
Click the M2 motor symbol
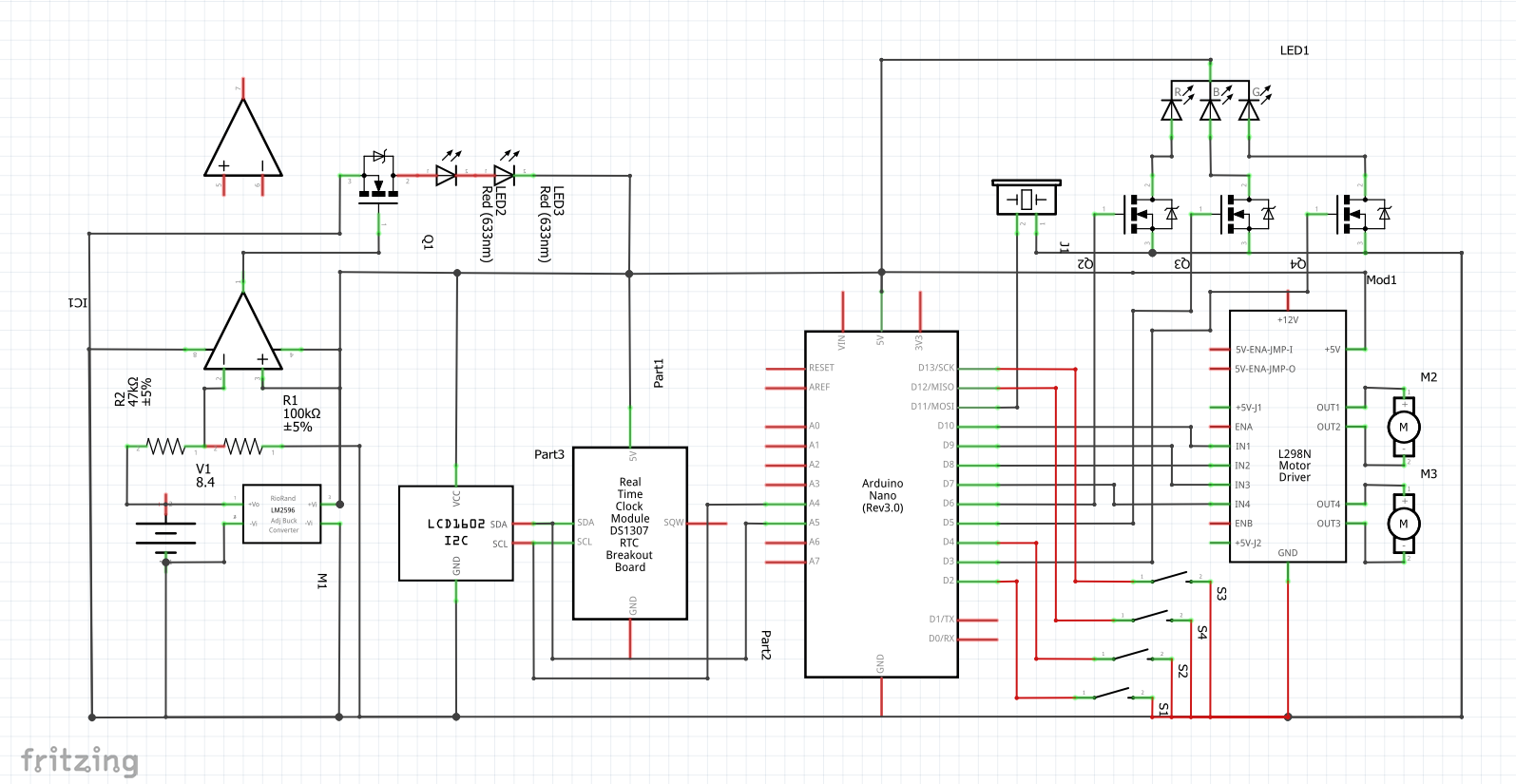1404,427
